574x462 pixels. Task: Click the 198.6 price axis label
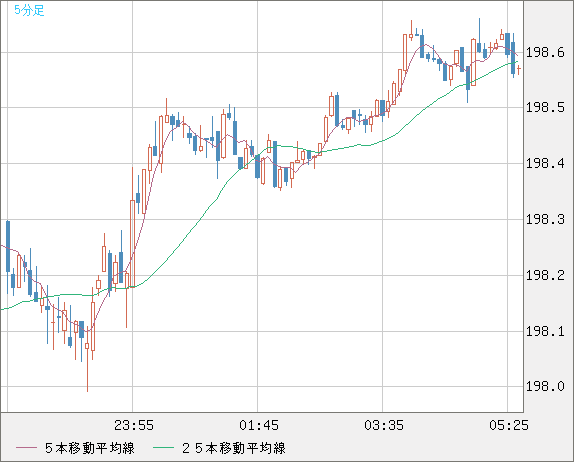tap(545, 53)
